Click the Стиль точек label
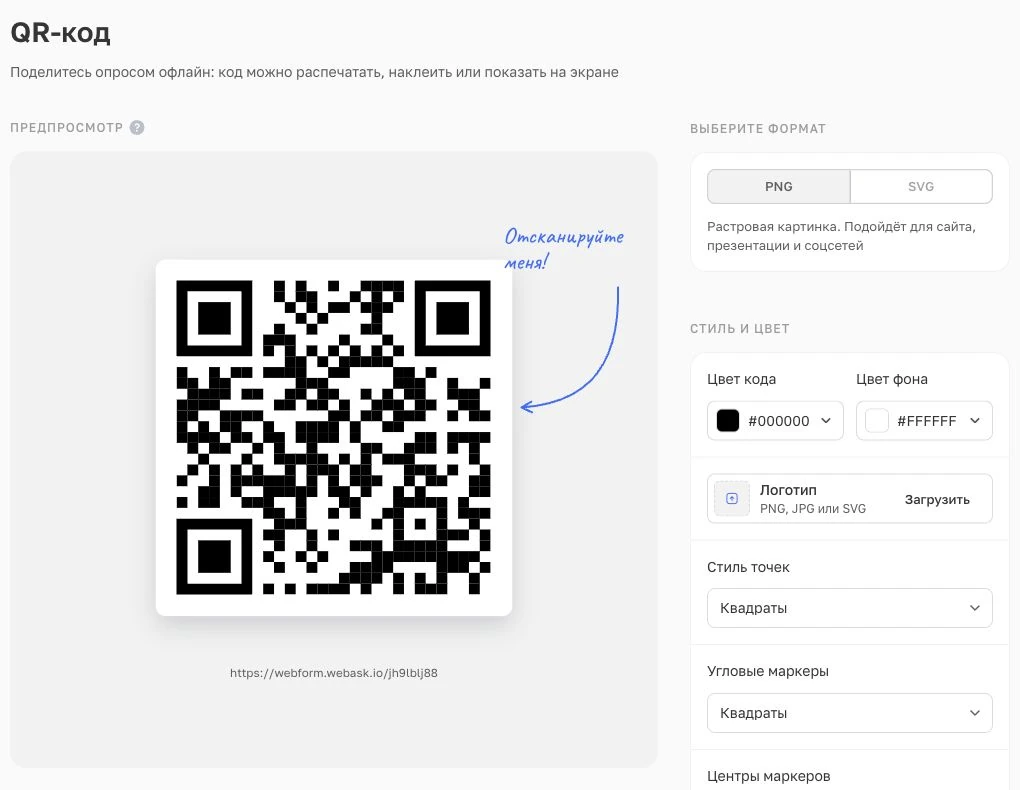This screenshot has width=1020, height=790. pyautogui.click(x=748, y=567)
